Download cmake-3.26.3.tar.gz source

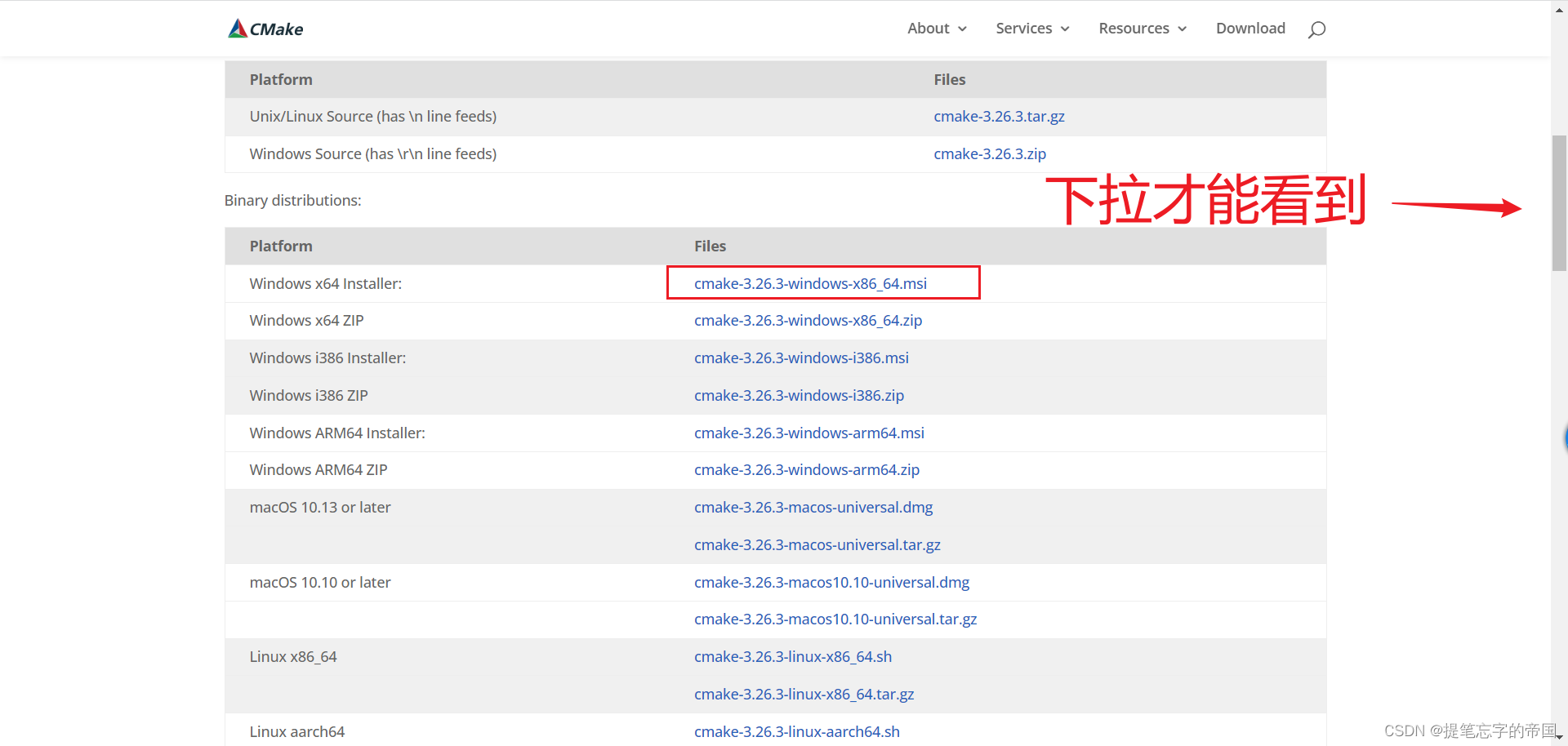pos(999,117)
